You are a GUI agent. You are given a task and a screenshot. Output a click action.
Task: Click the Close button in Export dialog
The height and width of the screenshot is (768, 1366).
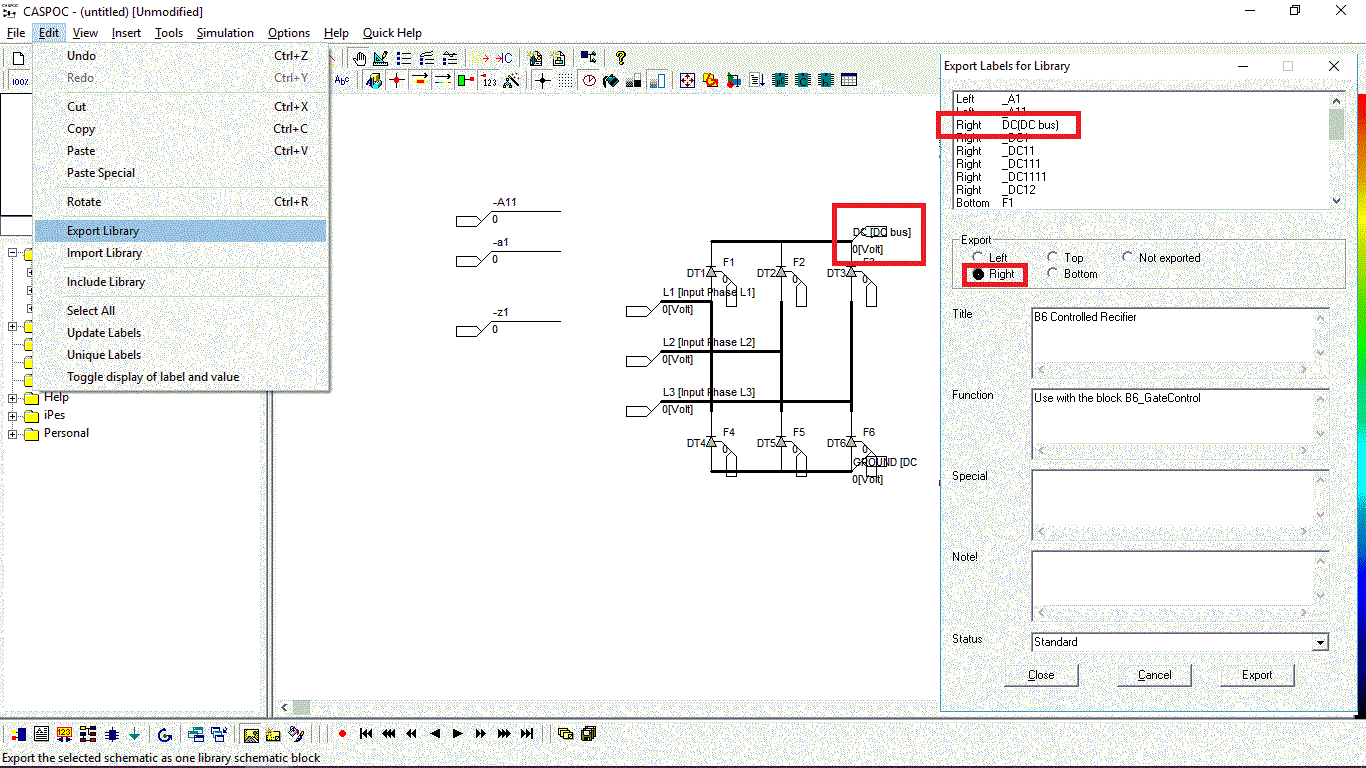click(1041, 675)
